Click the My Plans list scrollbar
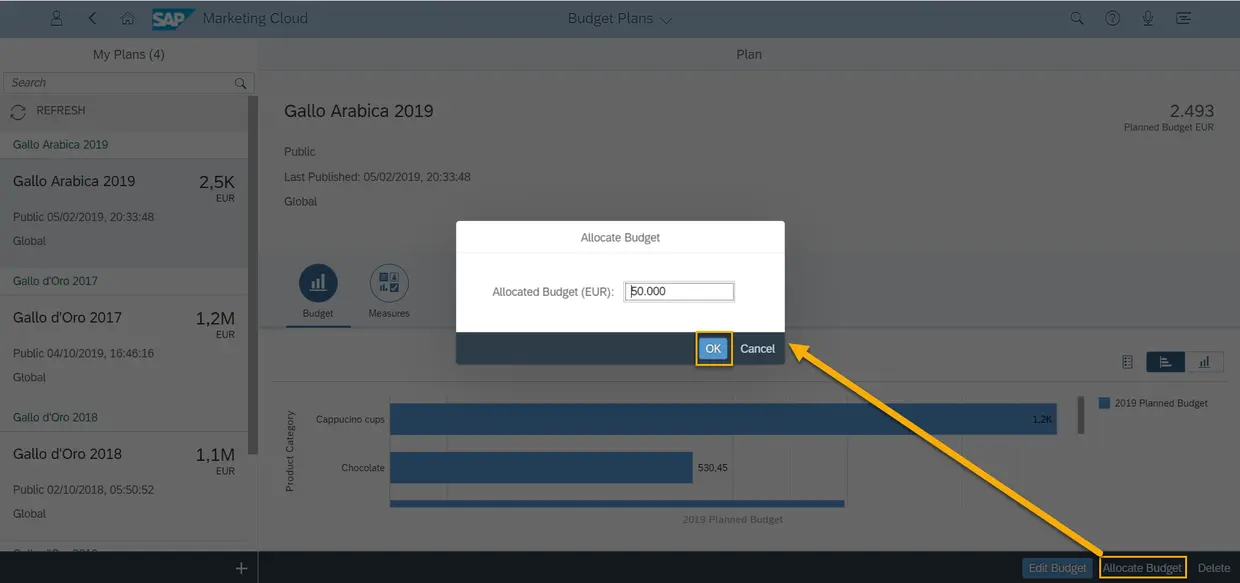The image size is (1240, 583). [x=254, y=275]
